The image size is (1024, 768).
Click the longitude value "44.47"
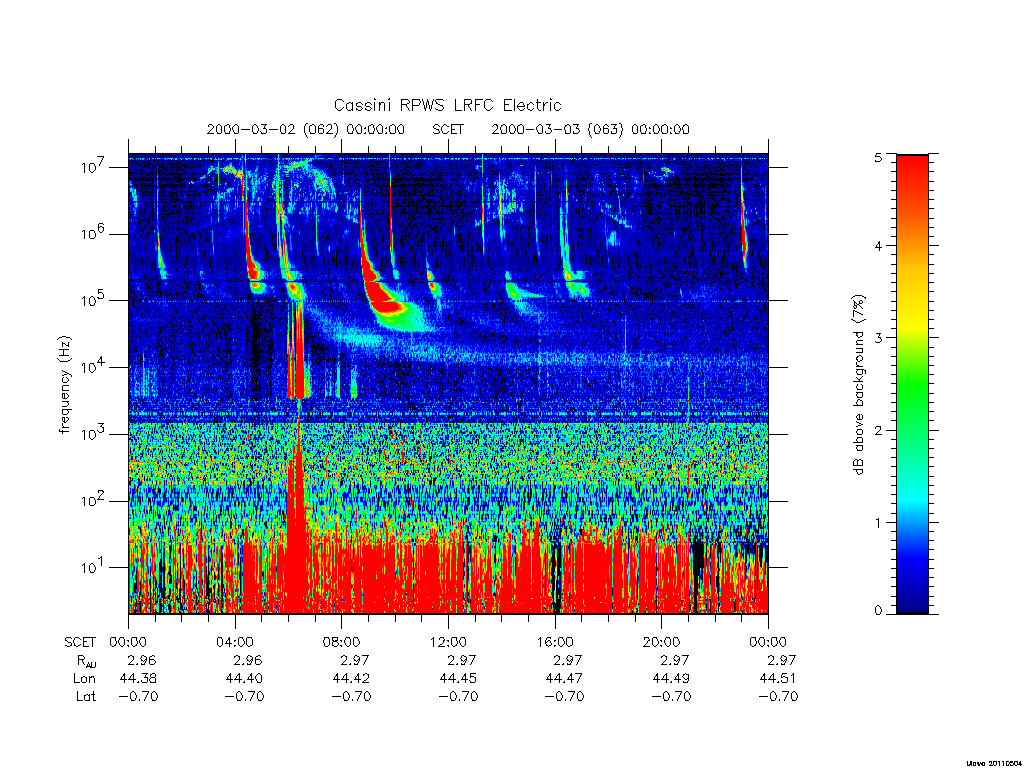click(564, 679)
